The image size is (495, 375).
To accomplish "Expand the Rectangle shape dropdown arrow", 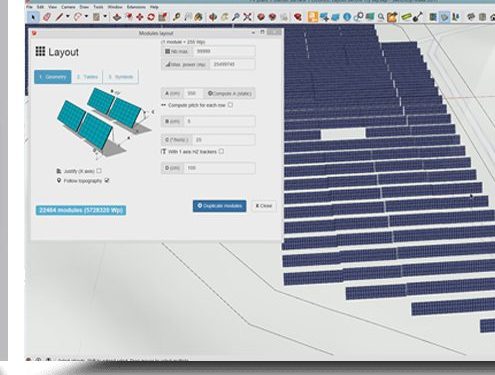I will point(105,16).
